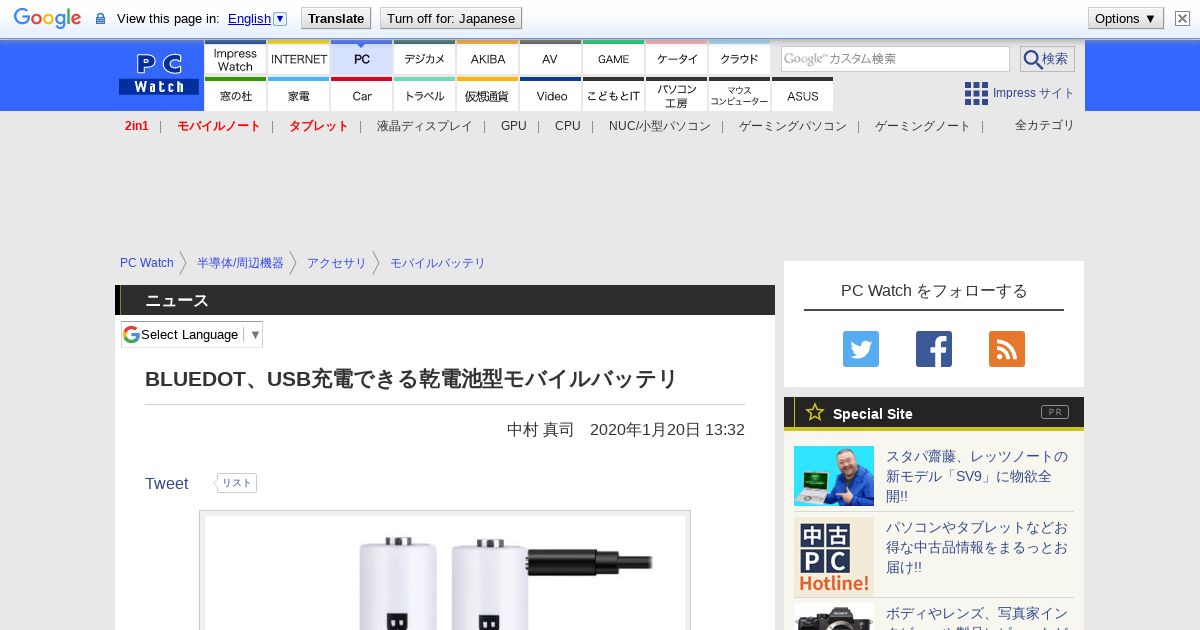
Task: Click the 半導体/周辺機器 breadcrumb
Action: pyautogui.click(x=240, y=263)
